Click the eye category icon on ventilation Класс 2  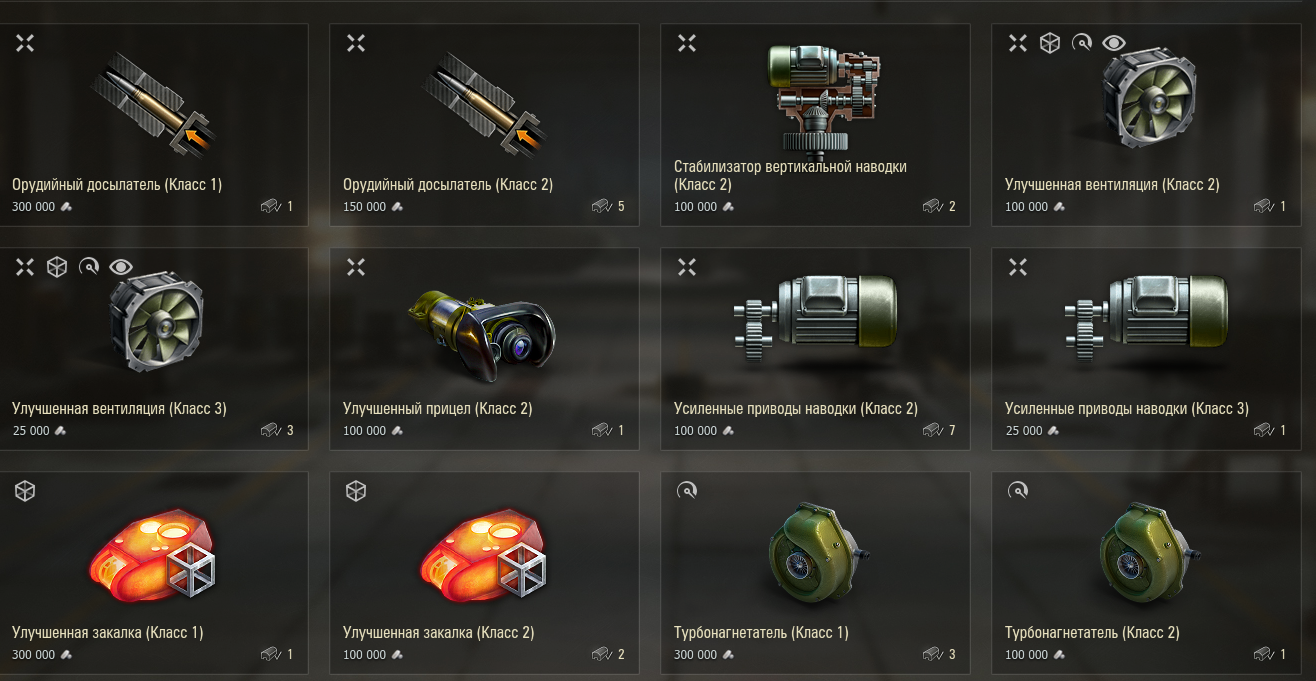tap(1113, 43)
